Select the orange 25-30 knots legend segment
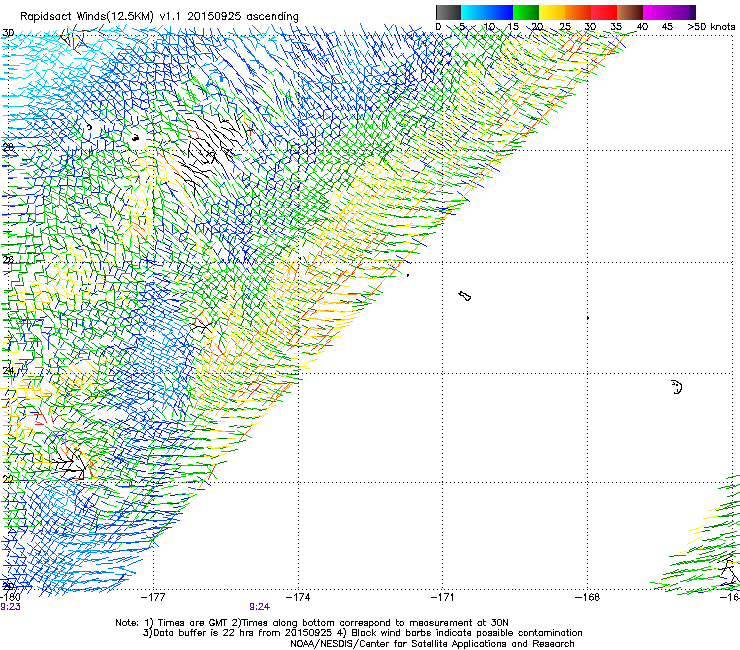 (x=578, y=12)
